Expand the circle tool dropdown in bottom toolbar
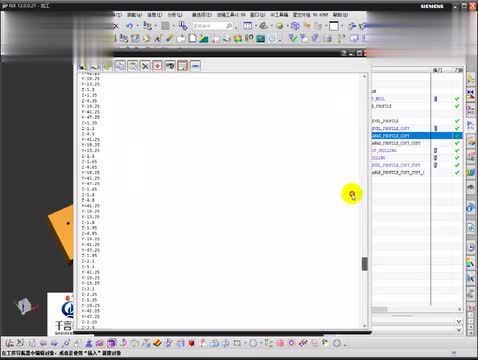This screenshot has height=360, width=478. 261,343
